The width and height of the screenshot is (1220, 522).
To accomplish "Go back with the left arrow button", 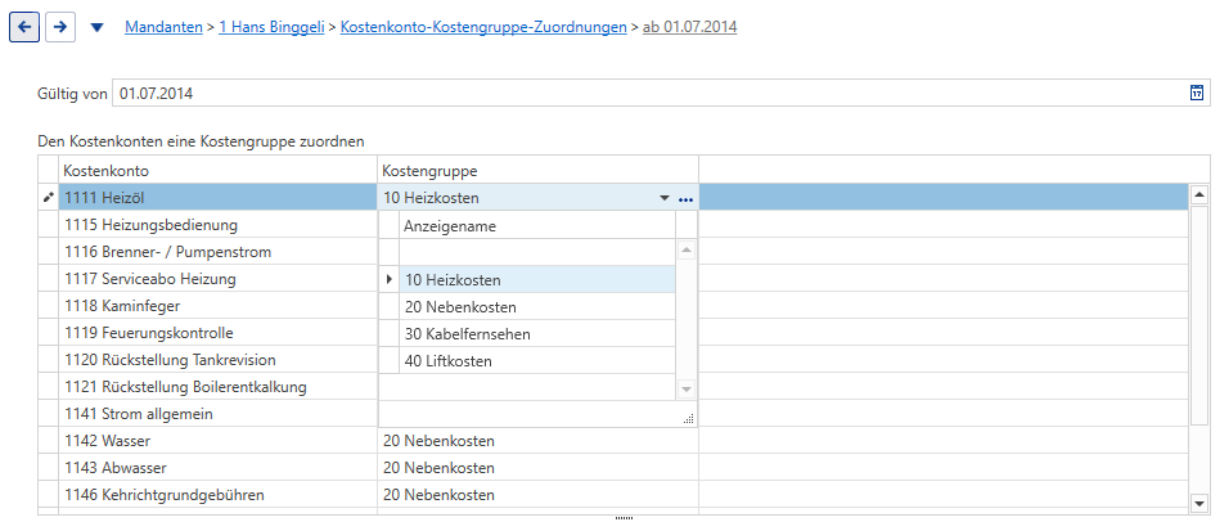I will [x=24, y=28].
